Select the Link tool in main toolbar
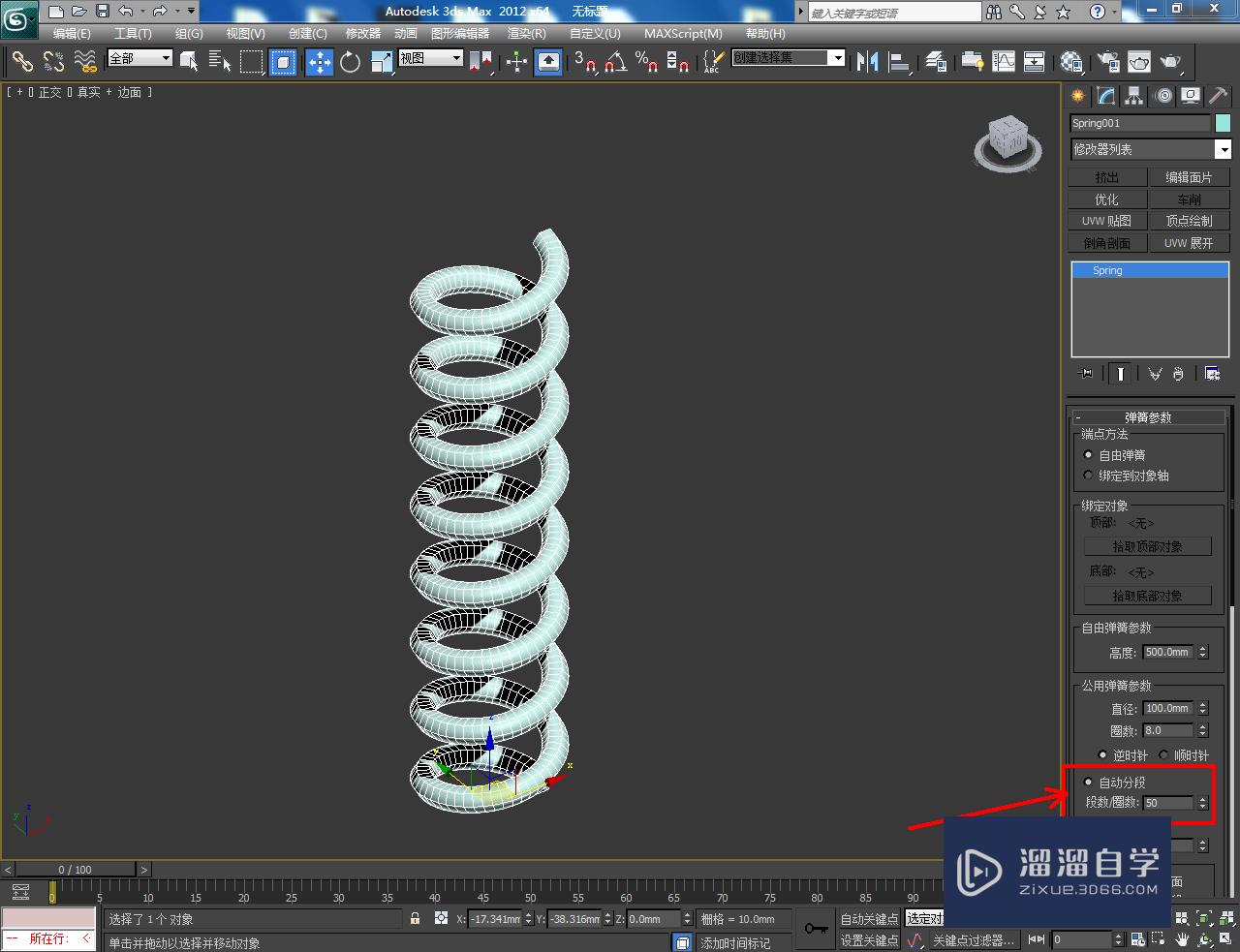This screenshot has width=1240, height=952. (x=21, y=61)
